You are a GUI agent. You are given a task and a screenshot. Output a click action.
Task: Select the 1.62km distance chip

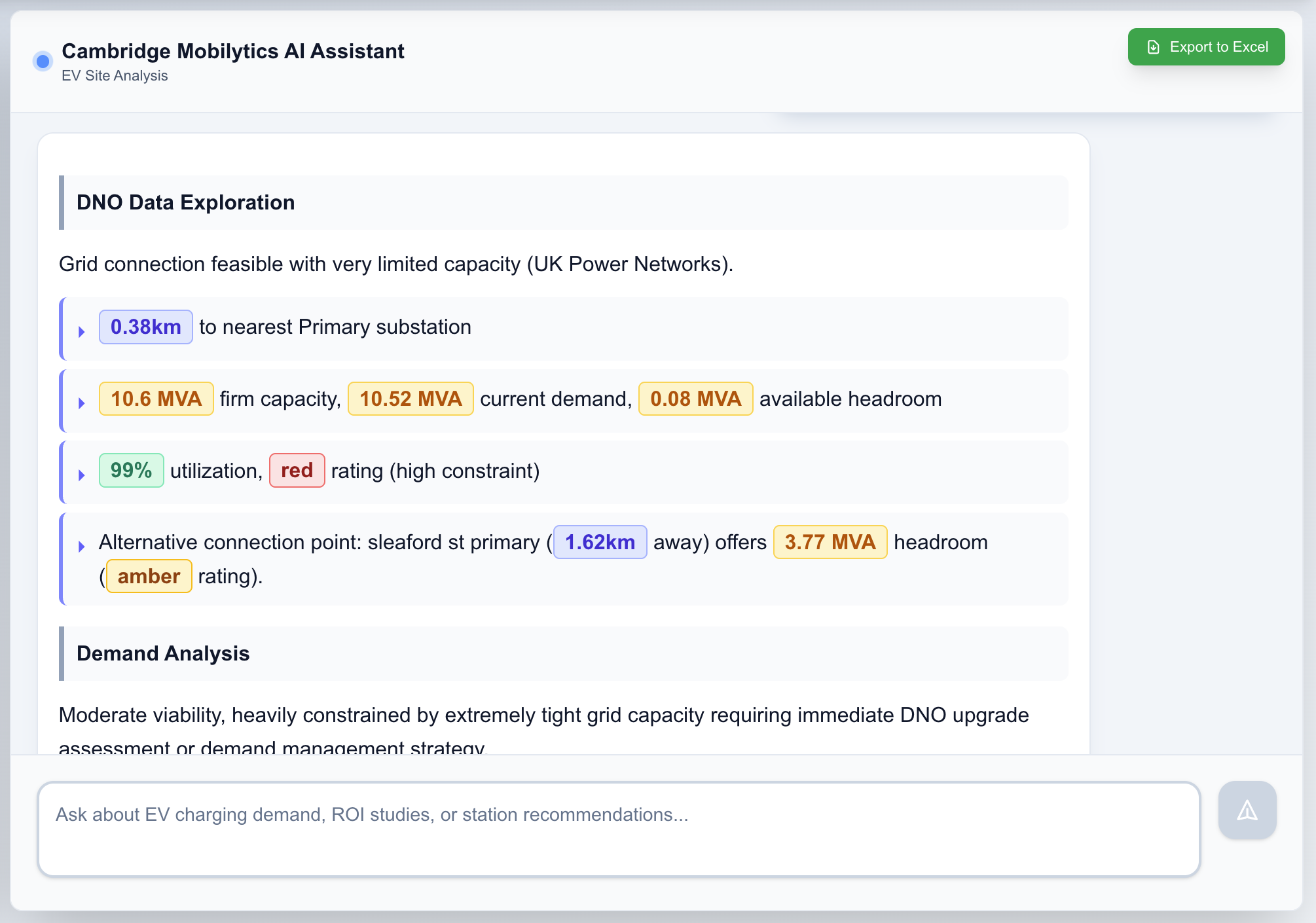click(600, 542)
